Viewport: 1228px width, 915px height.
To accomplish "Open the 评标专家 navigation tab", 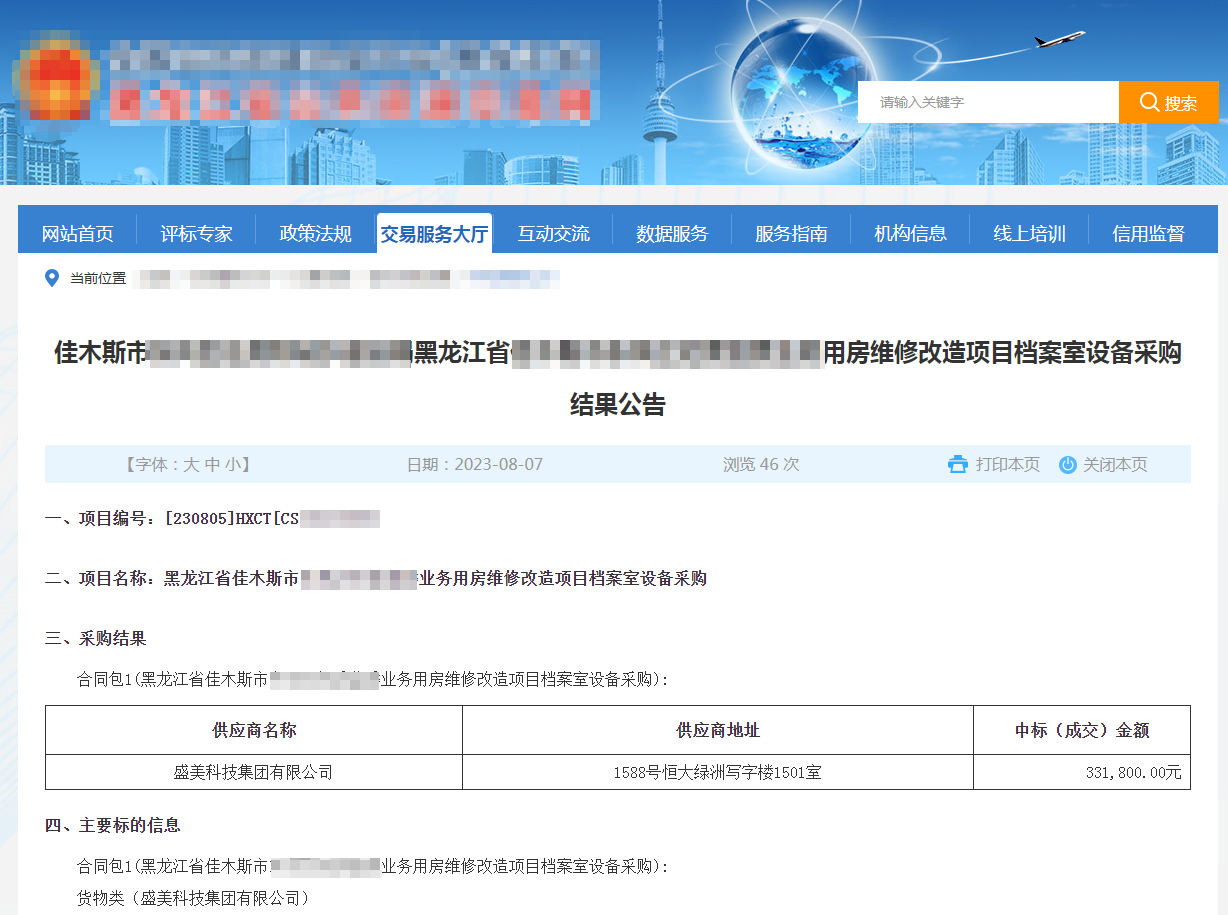I will coord(196,234).
